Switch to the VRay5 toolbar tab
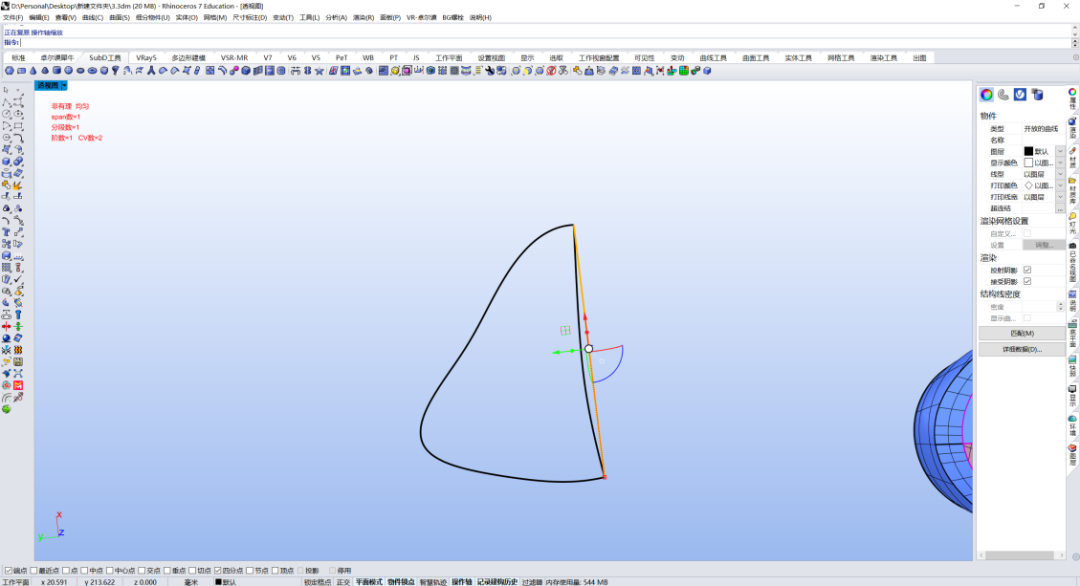 [146, 58]
